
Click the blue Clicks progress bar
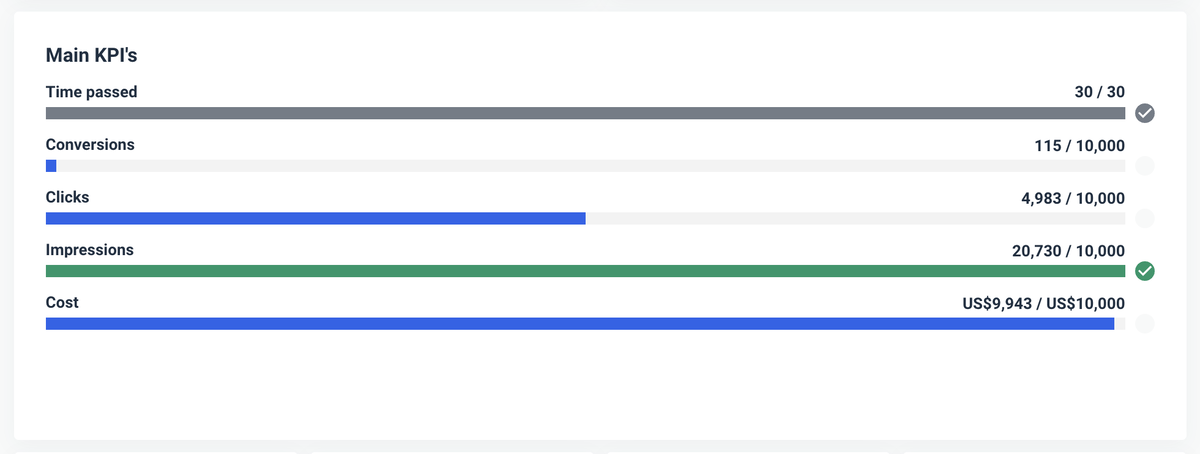click(315, 218)
